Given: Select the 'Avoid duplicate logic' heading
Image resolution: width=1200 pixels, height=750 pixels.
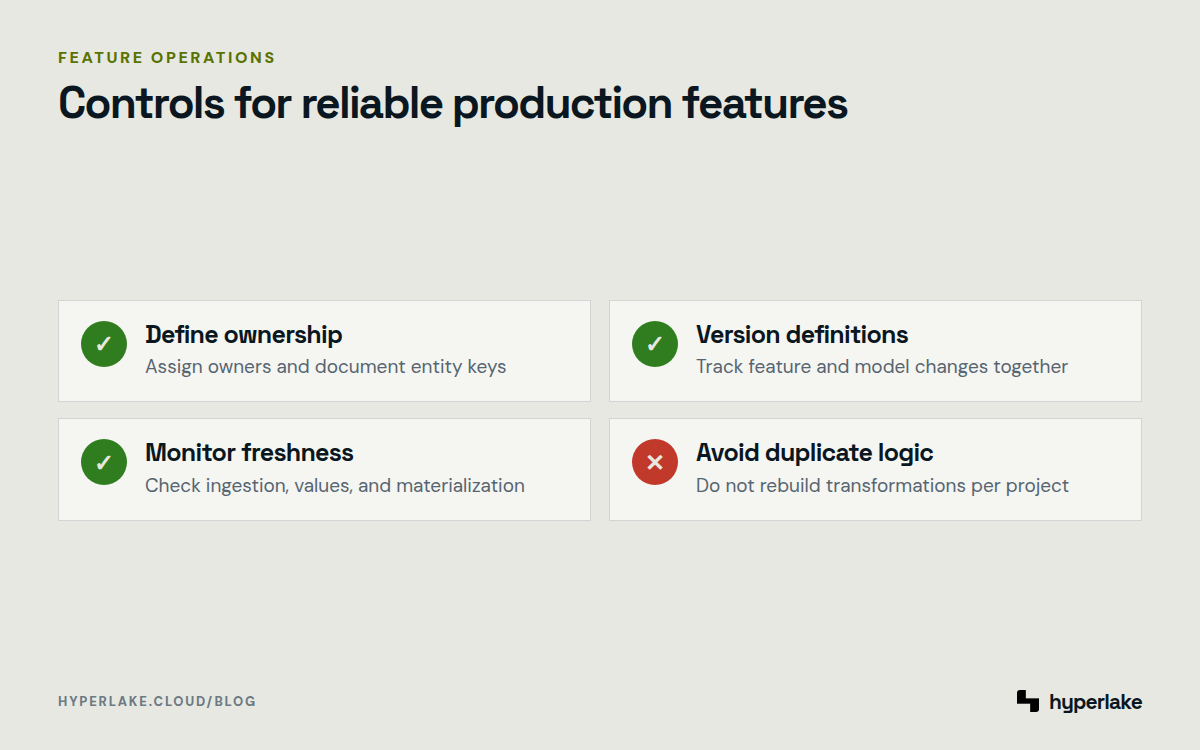Looking at the screenshot, I should (x=815, y=452).
